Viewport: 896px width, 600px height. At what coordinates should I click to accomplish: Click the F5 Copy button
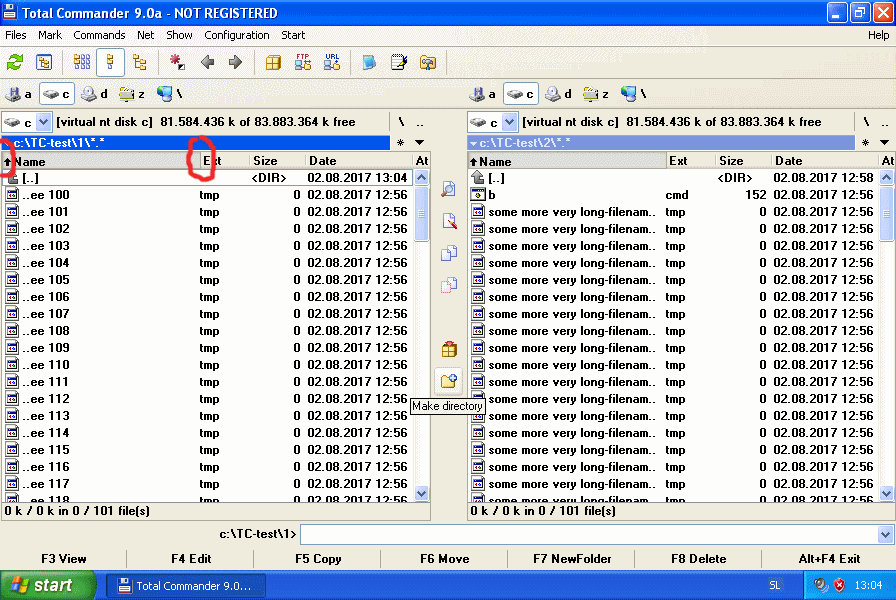(x=318, y=559)
